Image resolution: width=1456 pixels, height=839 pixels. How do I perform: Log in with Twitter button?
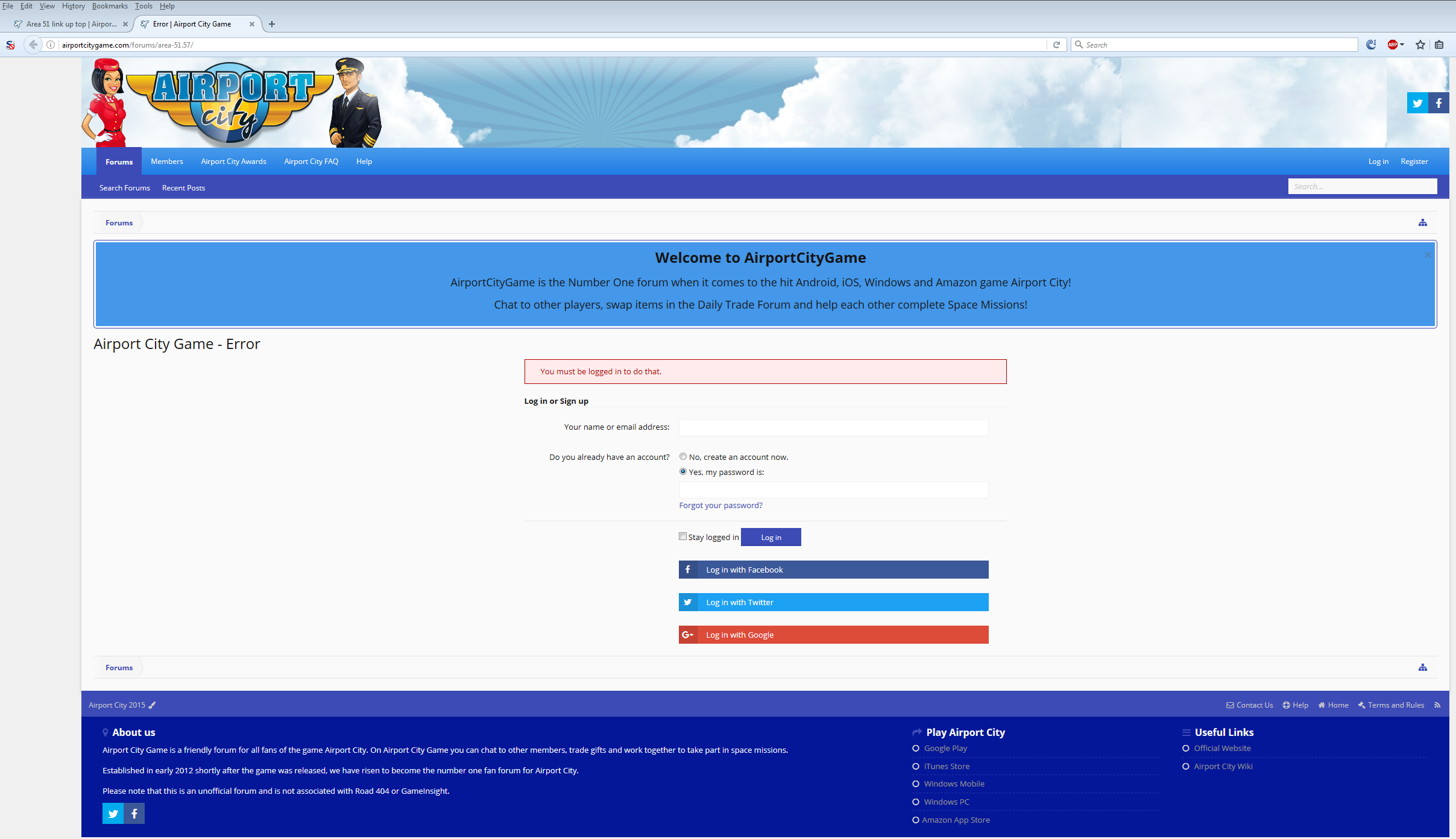[x=834, y=602]
